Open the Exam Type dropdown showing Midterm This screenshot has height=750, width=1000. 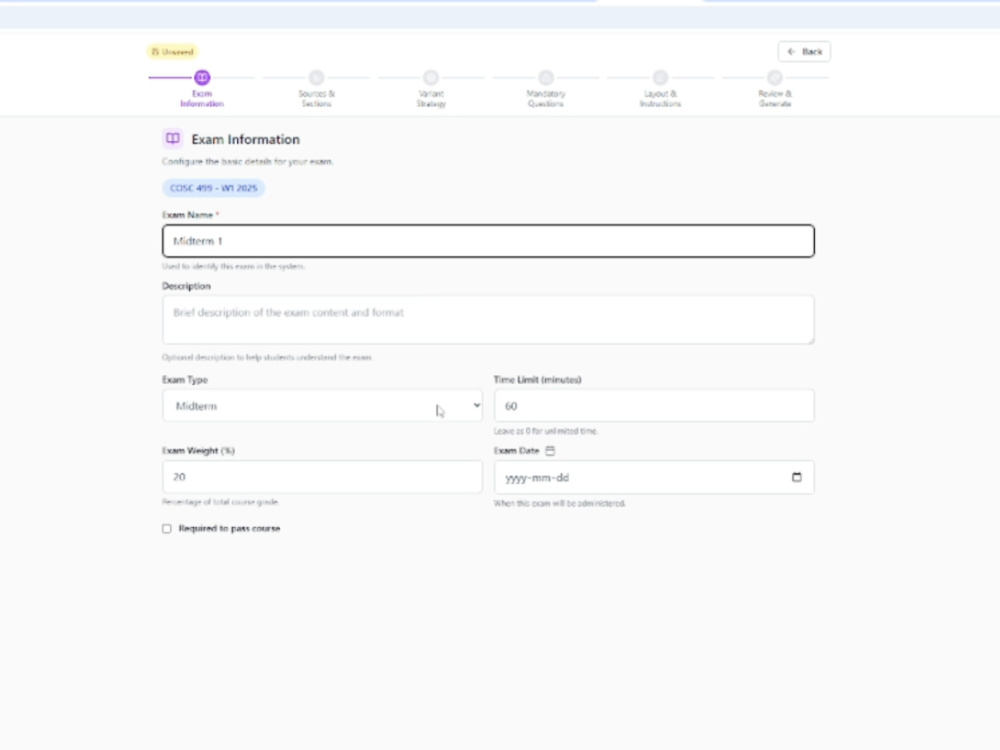(x=322, y=406)
